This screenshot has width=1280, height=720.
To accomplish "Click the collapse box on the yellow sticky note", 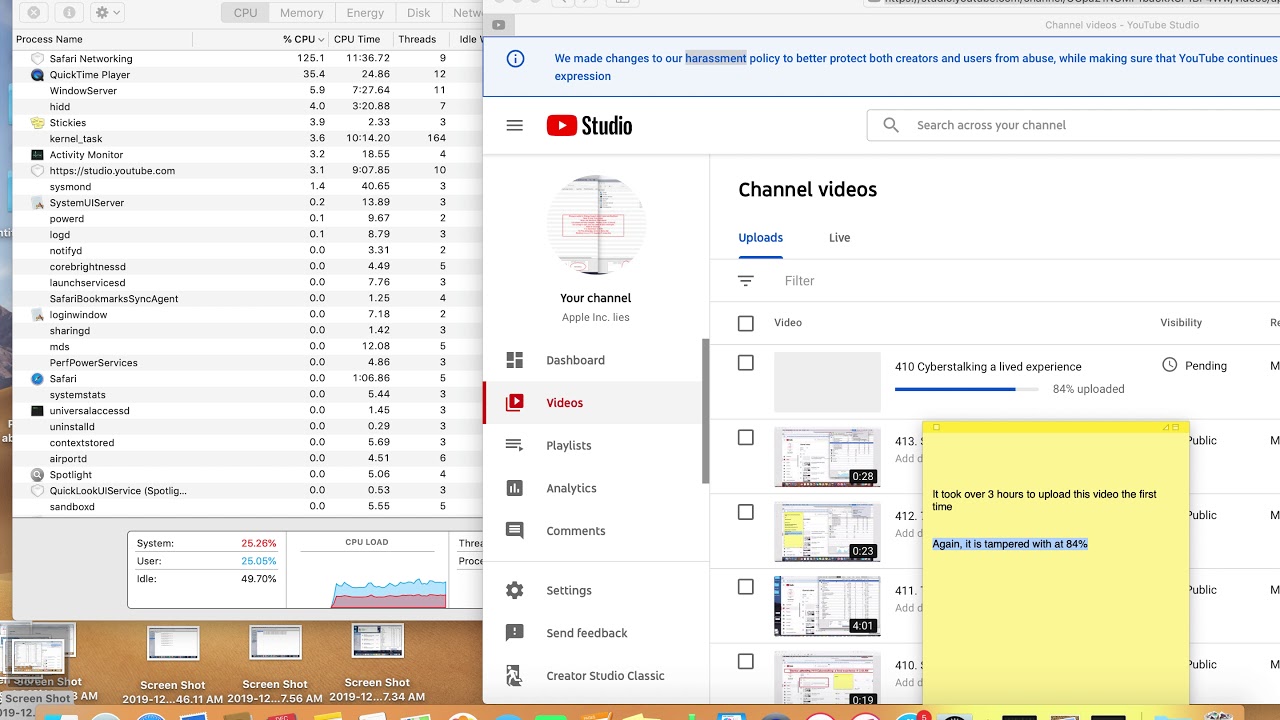I will (x=1176, y=427).
